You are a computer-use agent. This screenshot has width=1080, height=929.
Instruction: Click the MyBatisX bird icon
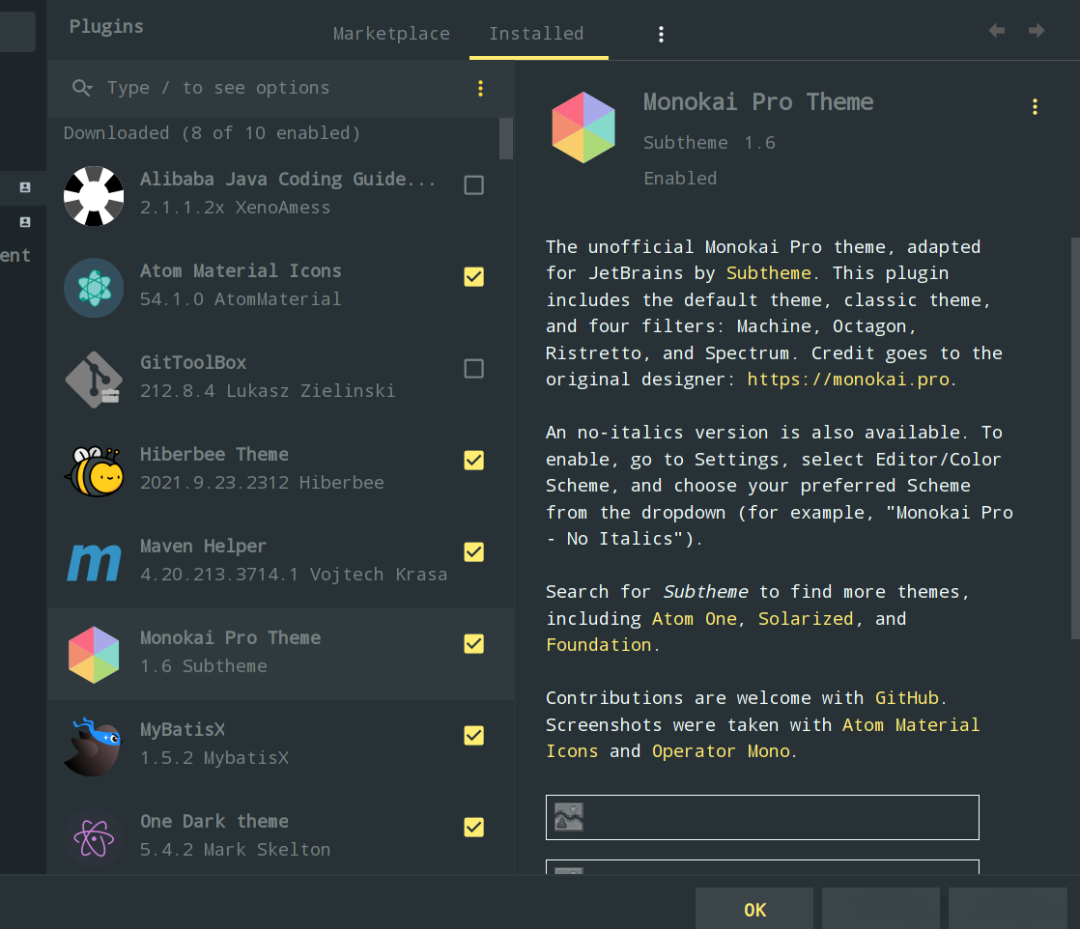coord(94,747)
